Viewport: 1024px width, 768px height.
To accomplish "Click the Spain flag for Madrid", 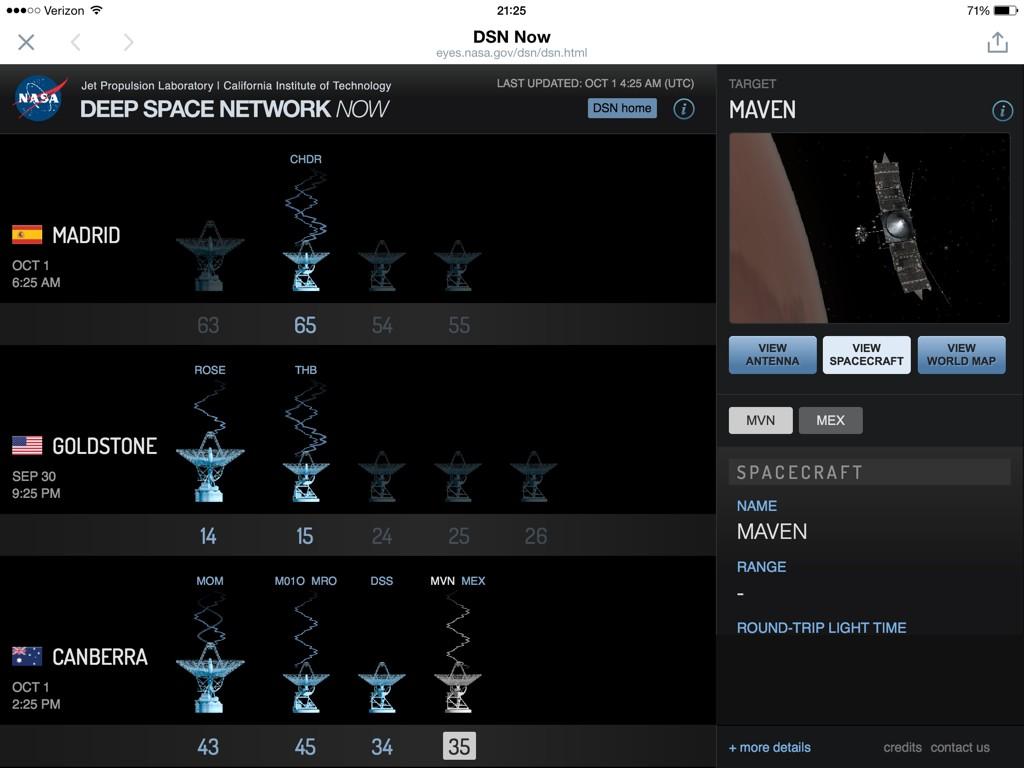I will [27, 234].
